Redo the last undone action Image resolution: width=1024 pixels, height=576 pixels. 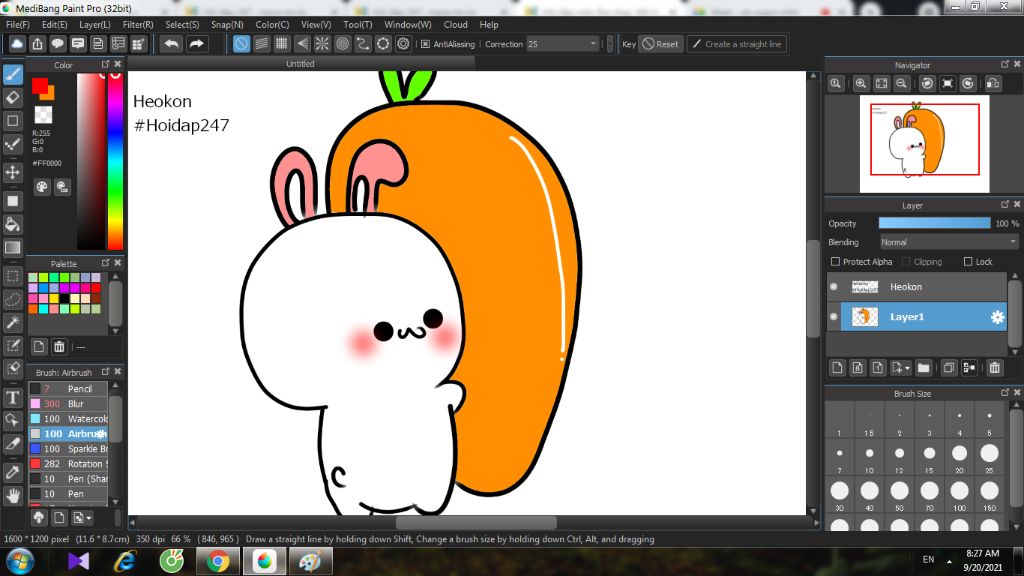[196, 44]
